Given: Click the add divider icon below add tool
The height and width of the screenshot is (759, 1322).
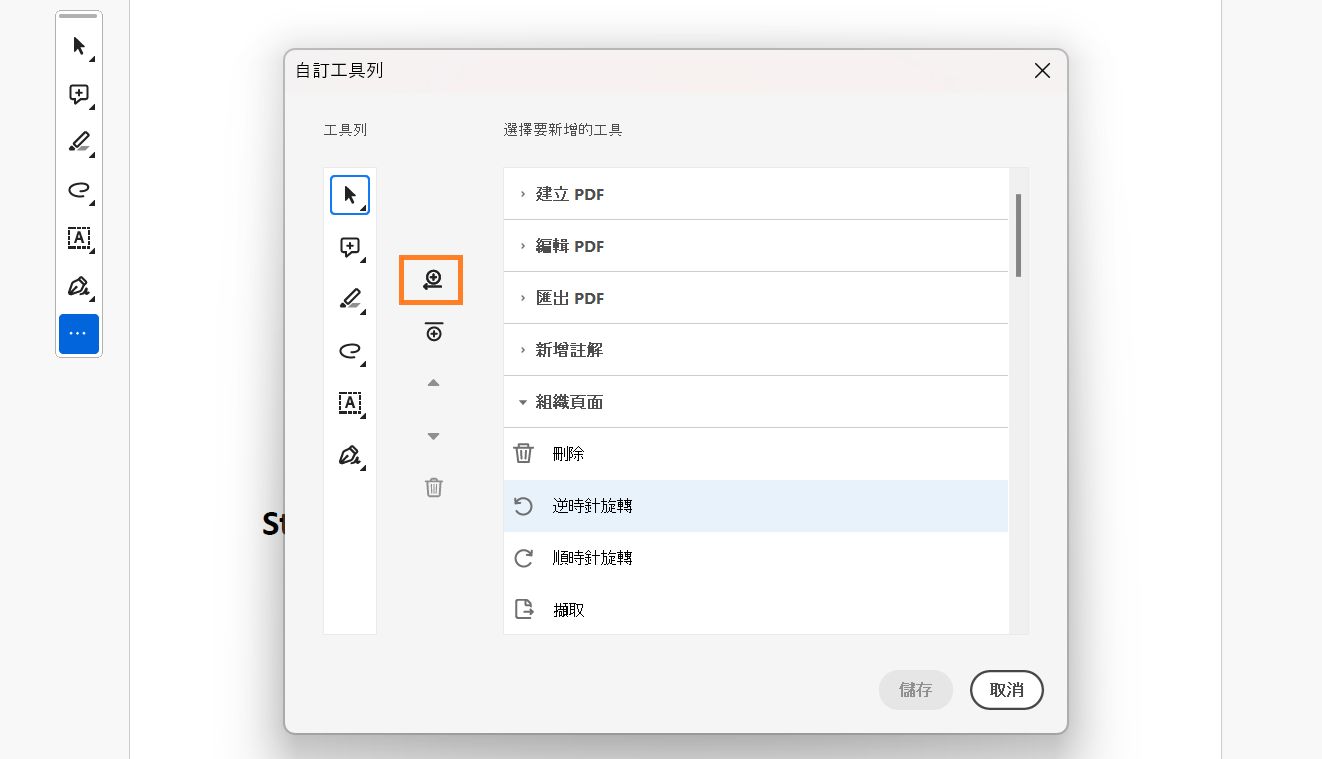Looking at the screenshot, I should pyautogui.click(x=432, y=331).
